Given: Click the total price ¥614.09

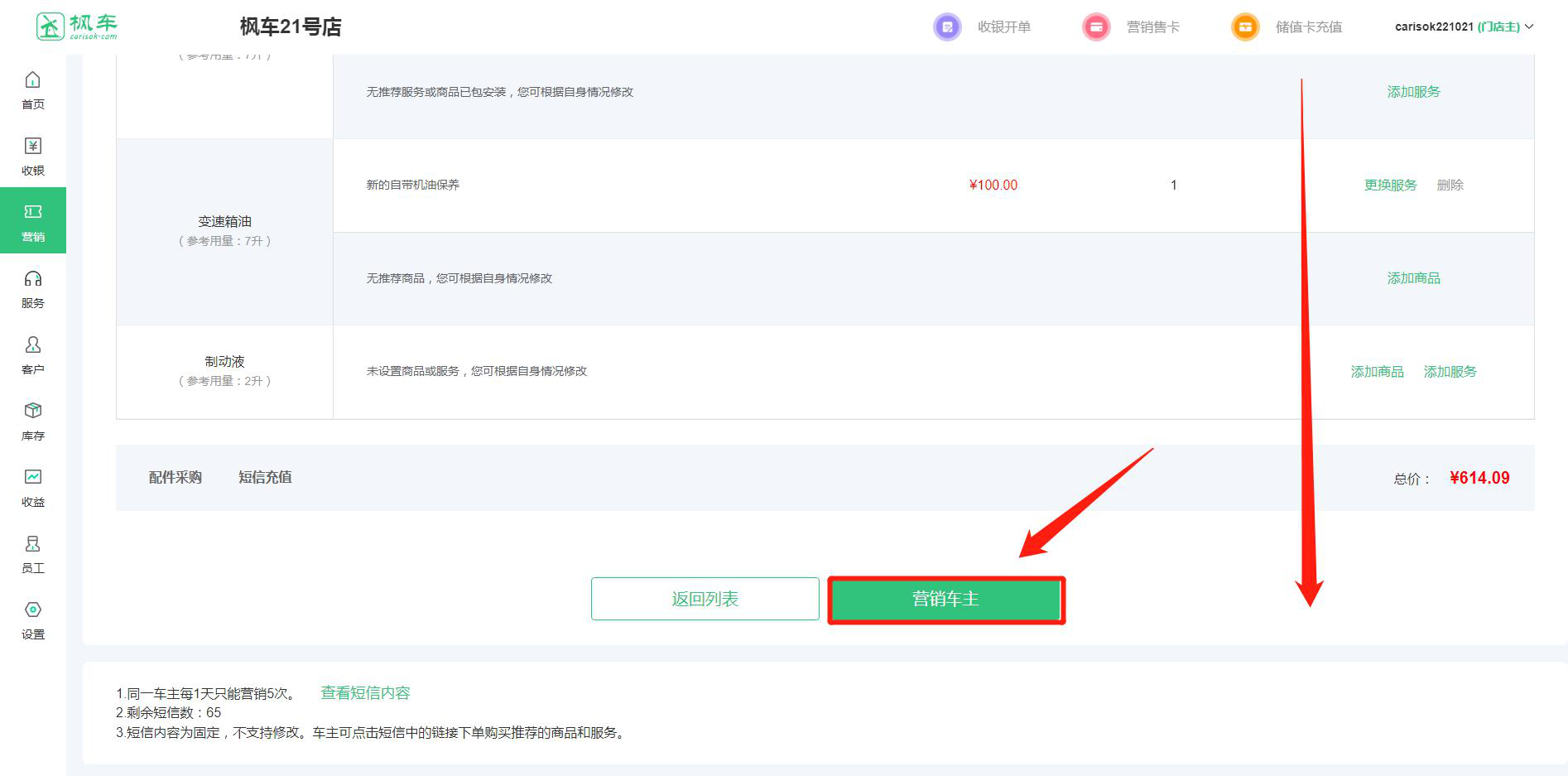Looking at the screenshot, I should pos(1479,478).
